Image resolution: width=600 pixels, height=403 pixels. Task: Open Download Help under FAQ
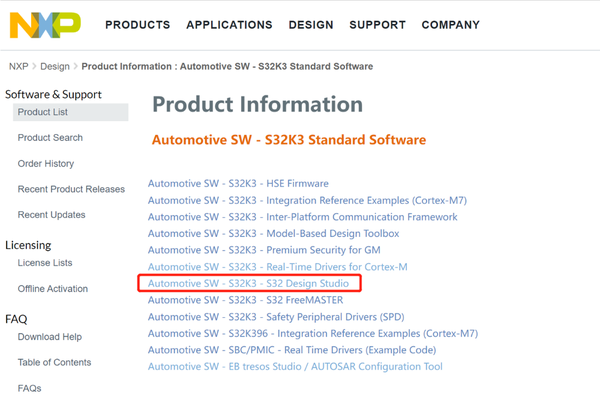(50, 337)
